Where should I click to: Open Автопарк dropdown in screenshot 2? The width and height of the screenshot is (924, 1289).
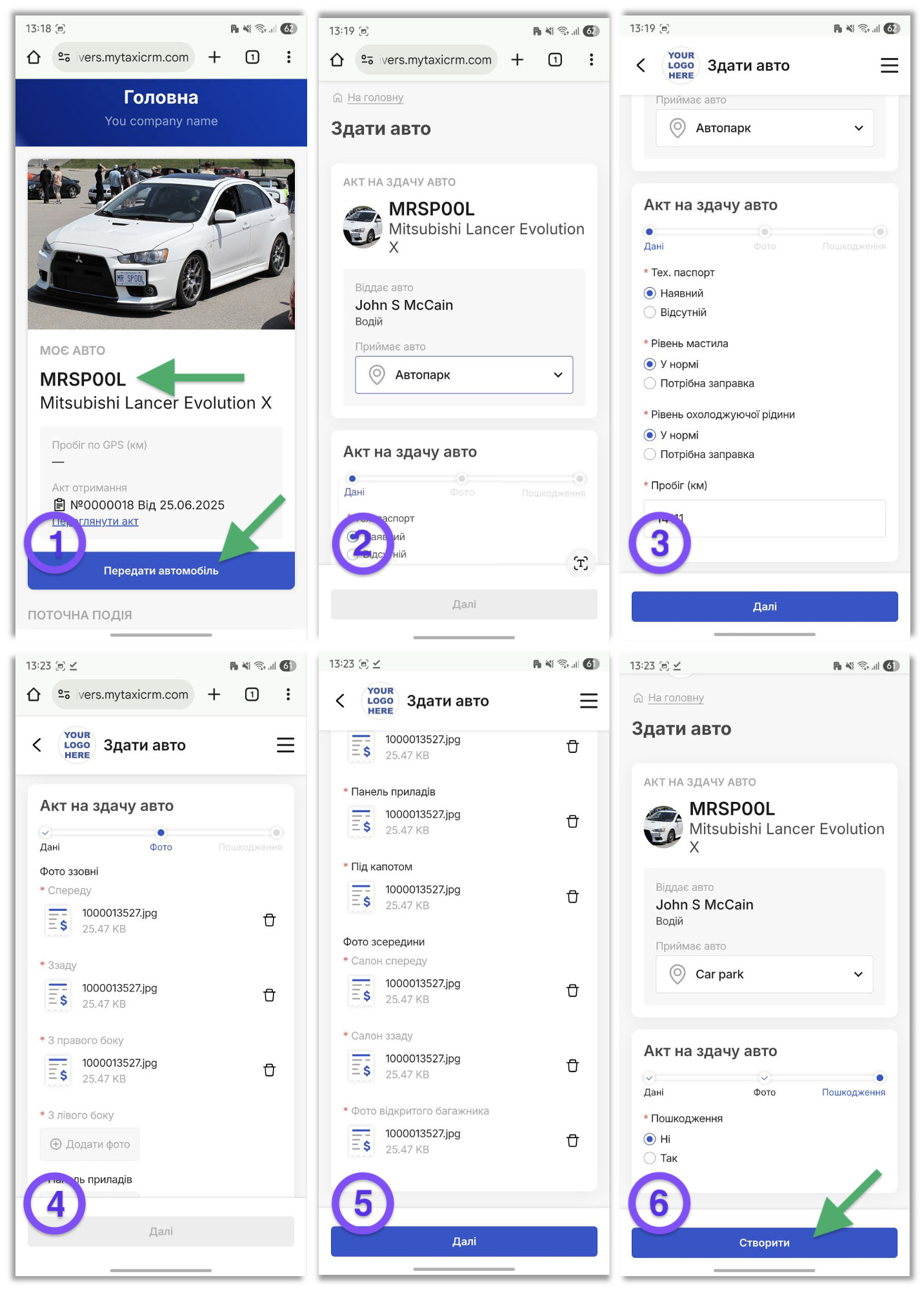tap(464, 375)
